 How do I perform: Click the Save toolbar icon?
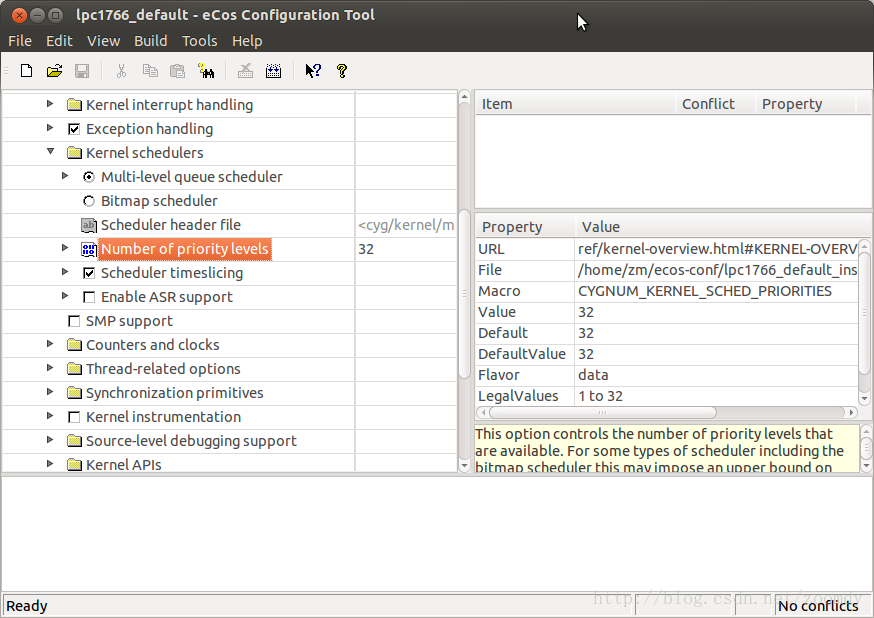pos(82,71)
